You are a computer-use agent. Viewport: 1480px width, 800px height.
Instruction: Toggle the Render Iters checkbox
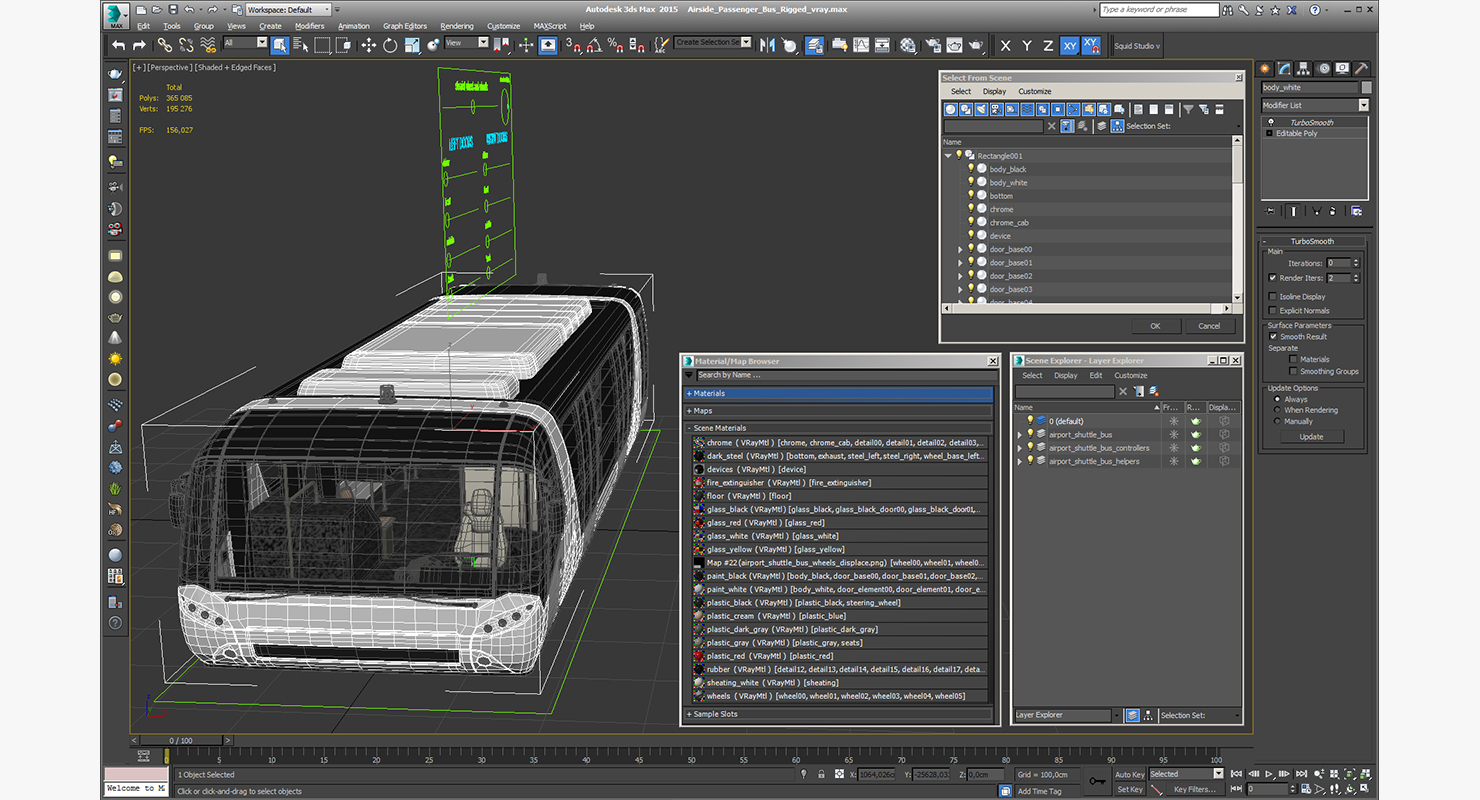(x=1272, y=278)
